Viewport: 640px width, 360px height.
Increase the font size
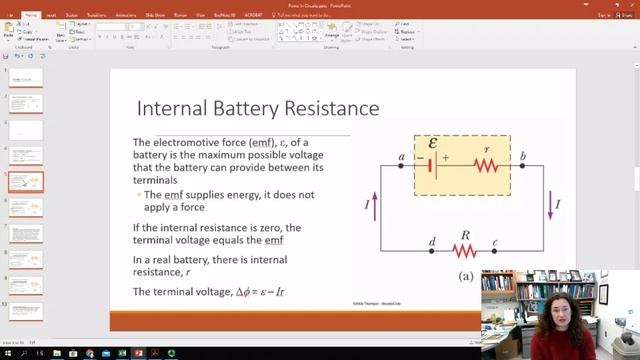148,27
